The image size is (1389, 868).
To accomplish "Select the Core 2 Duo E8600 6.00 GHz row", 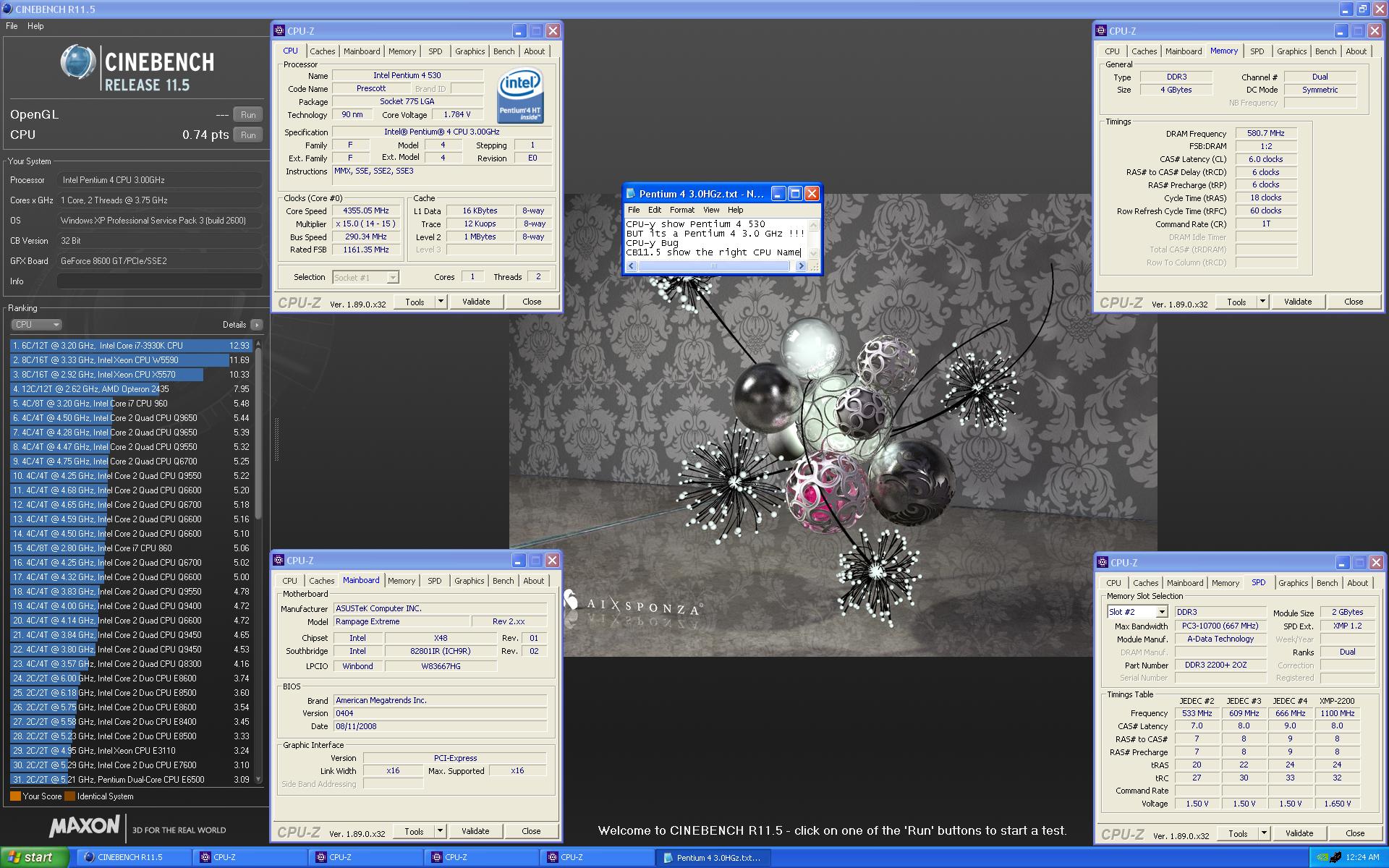I will coord(130,678).
